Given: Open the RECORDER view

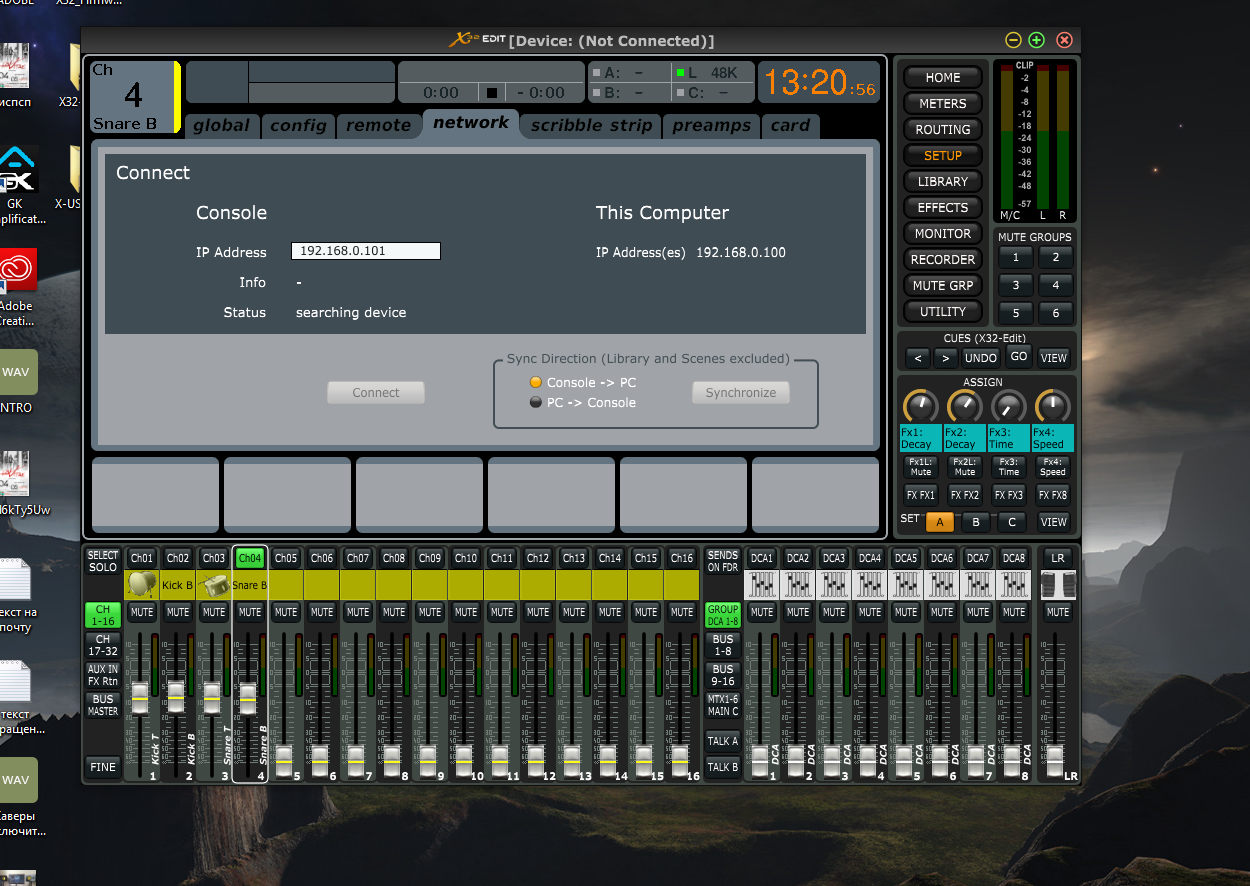Looking at the screenshot, I should [942, 259].
